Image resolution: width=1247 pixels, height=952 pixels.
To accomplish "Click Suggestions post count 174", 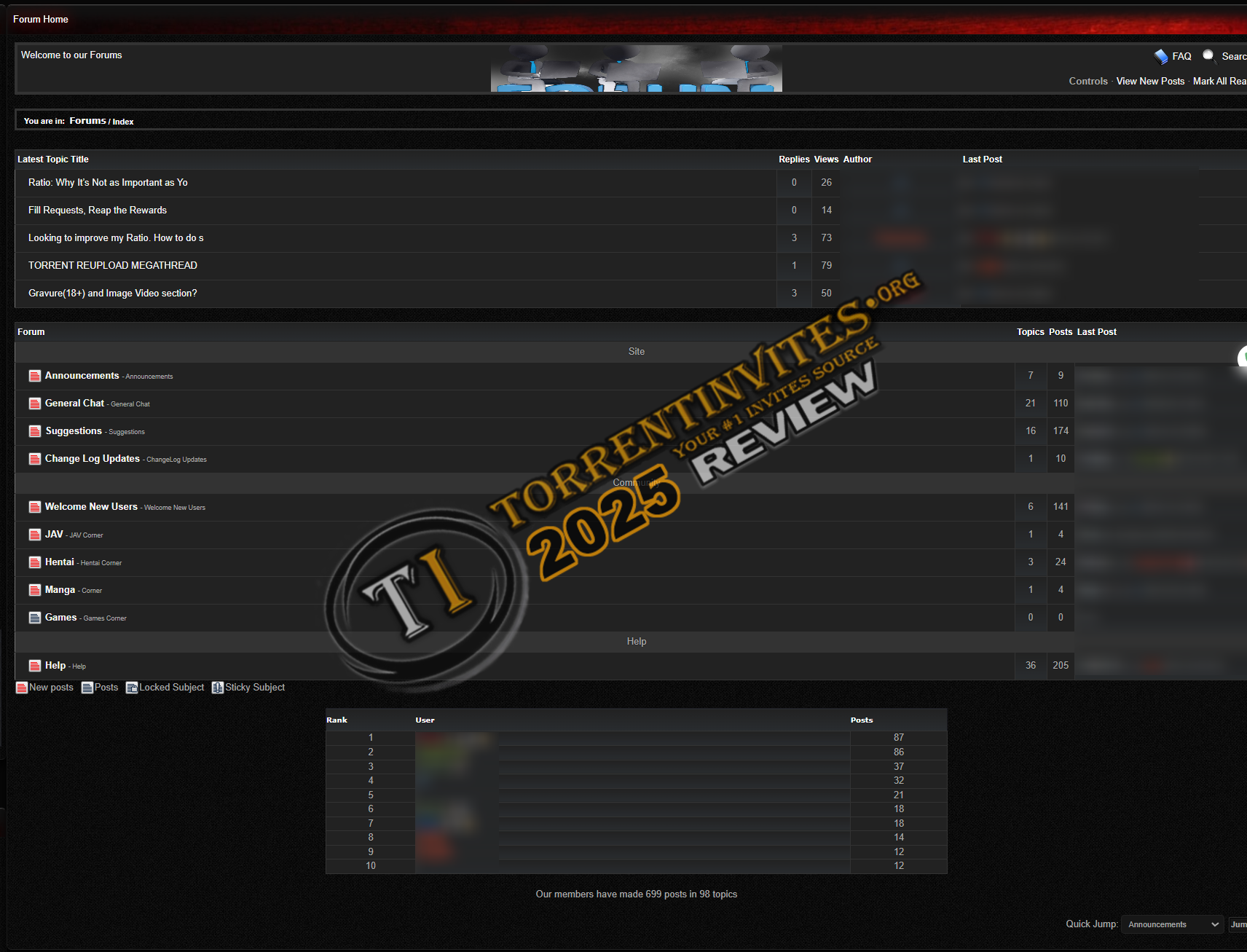I will tap(1061, 431).
